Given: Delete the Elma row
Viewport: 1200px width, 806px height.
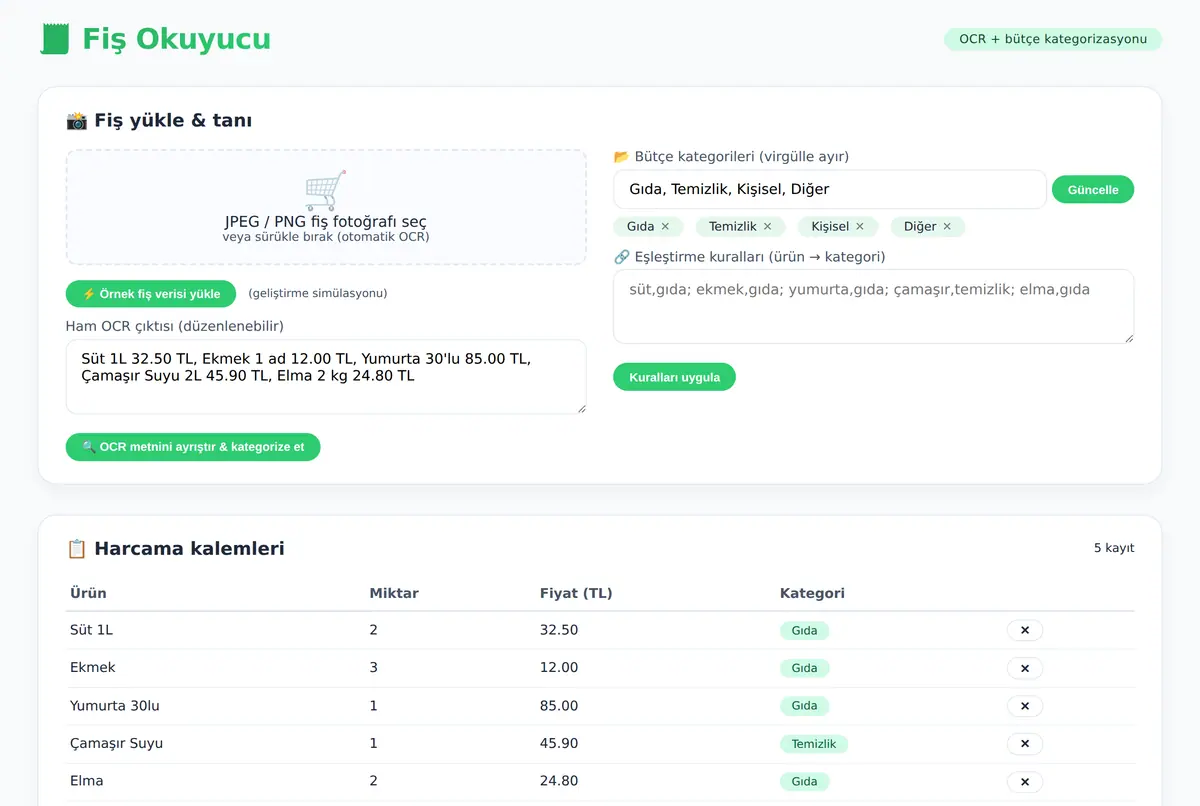Looking at the screenshot, I should coord(1025,782).
